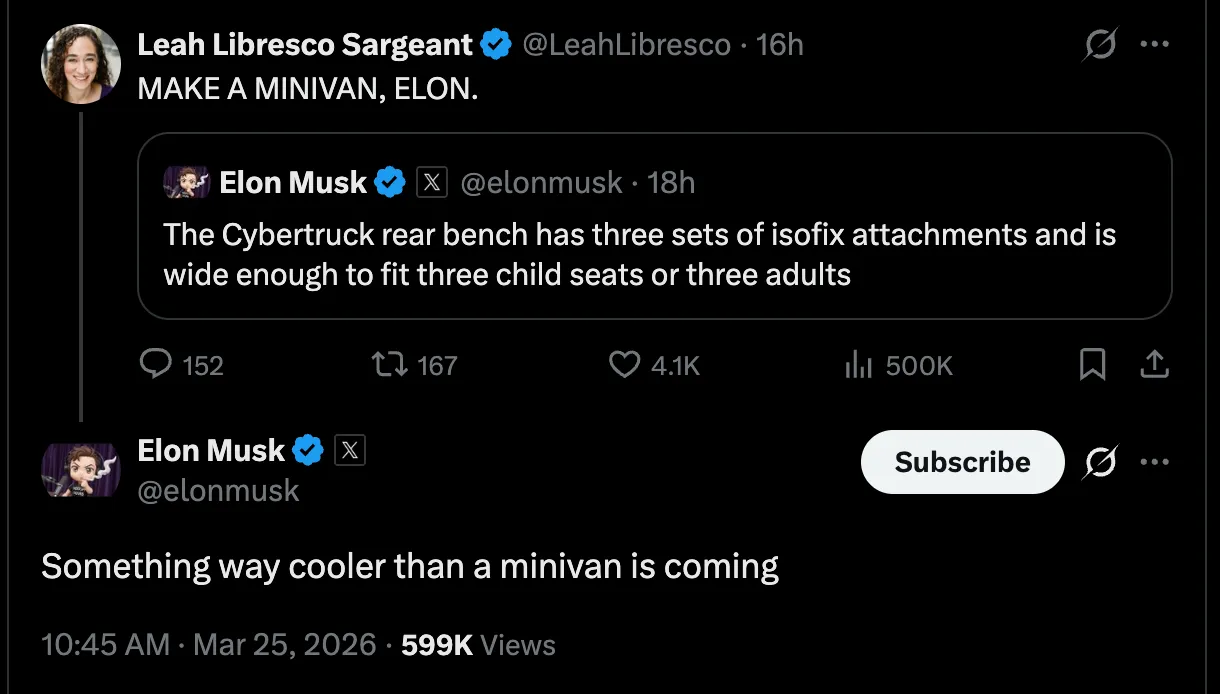Open Leah Libresco Sargeant's profile avatar
Screen dimensions: 1220x694
pyautogui.click(x=80, y=63)
